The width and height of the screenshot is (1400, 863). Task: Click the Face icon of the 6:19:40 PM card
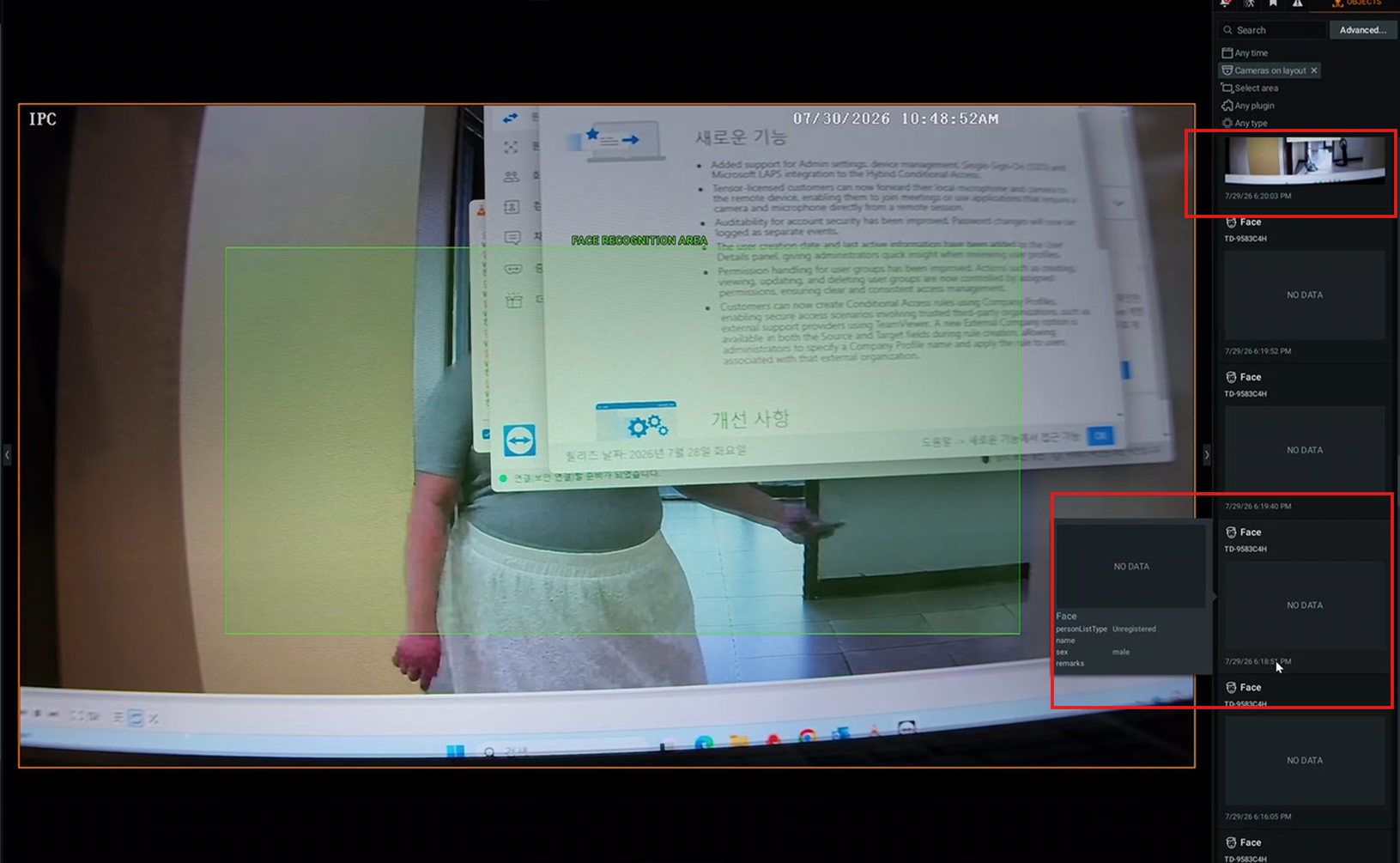pos(1231,378)
